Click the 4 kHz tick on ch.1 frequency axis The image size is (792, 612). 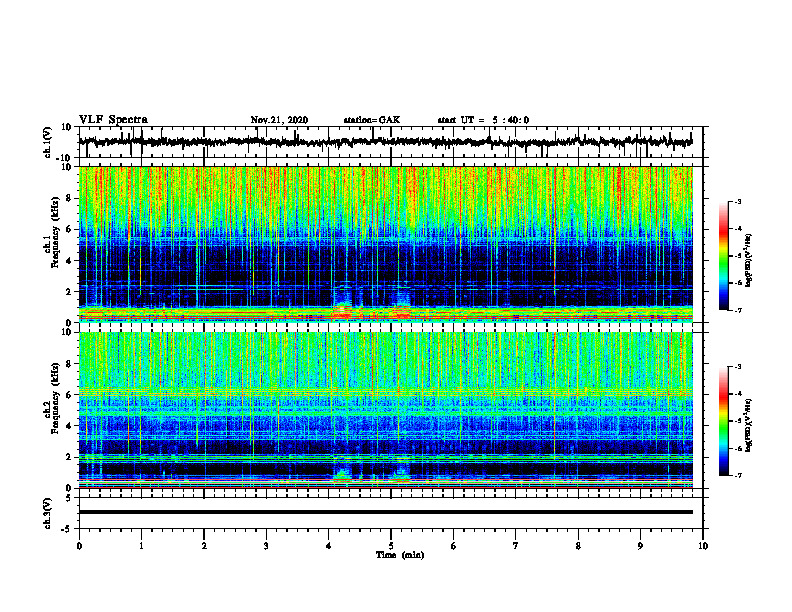click(70, 261)
